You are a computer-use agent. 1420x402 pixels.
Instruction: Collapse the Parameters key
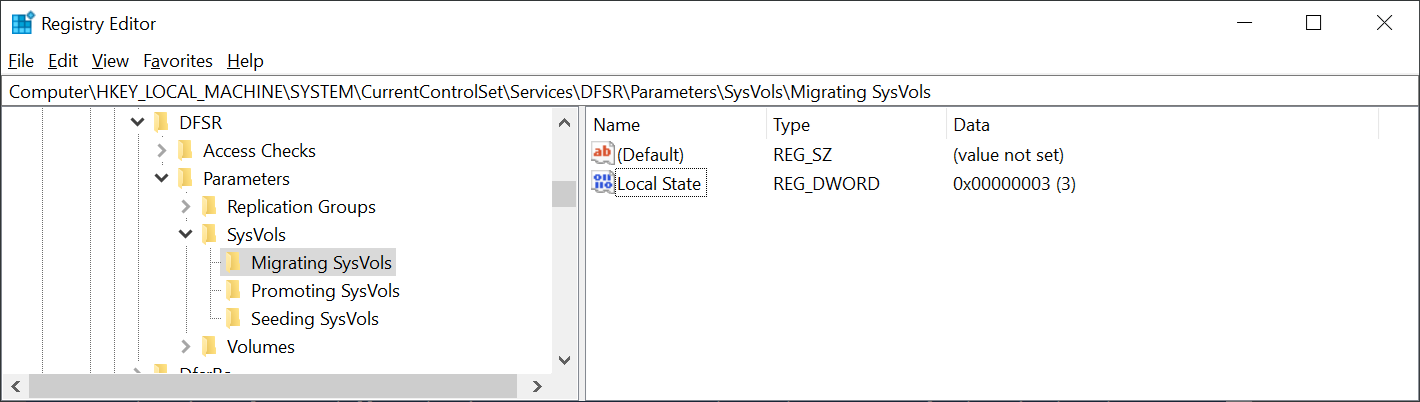tap(161, 179)
